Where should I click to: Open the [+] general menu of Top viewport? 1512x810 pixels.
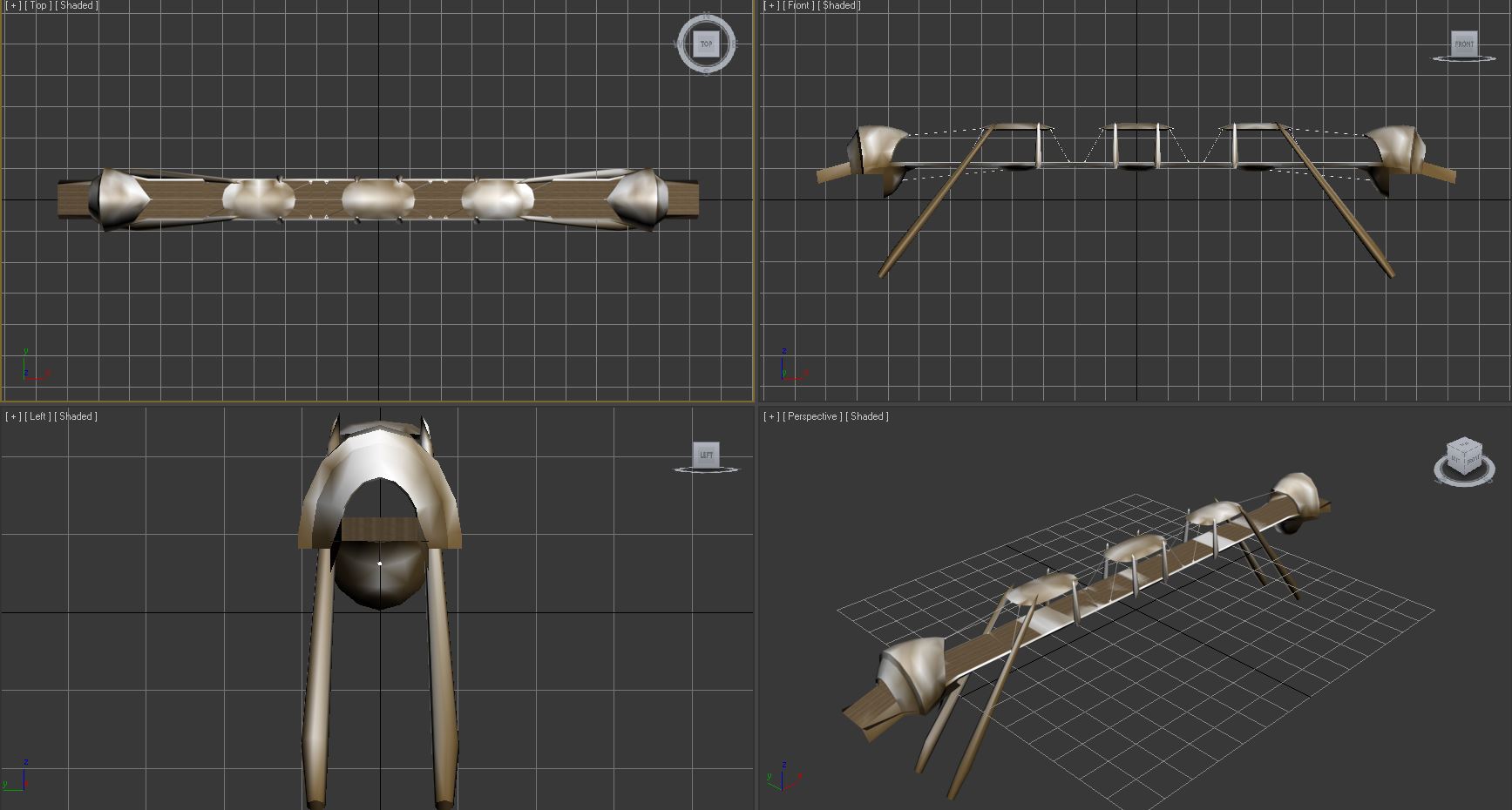[13, 6]
